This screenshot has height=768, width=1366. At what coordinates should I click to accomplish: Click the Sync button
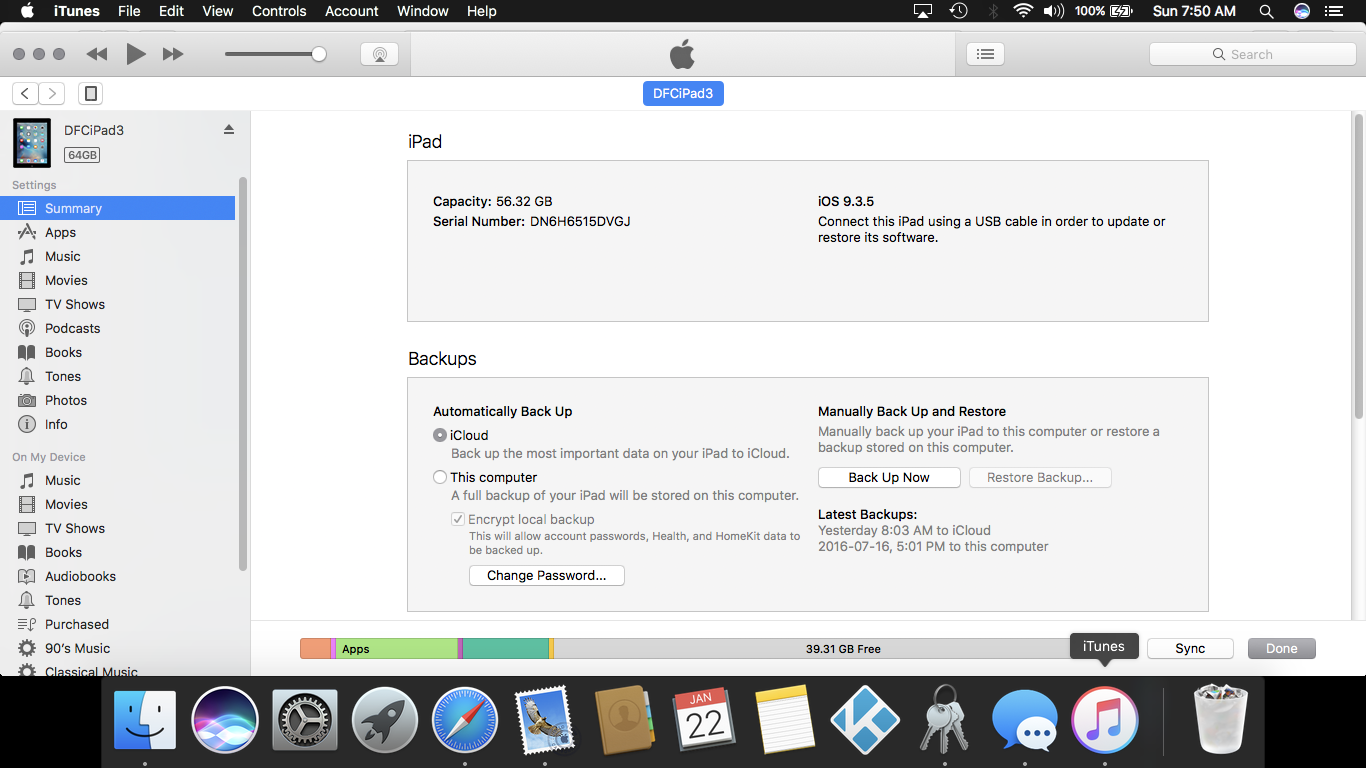click(1190, 648)
